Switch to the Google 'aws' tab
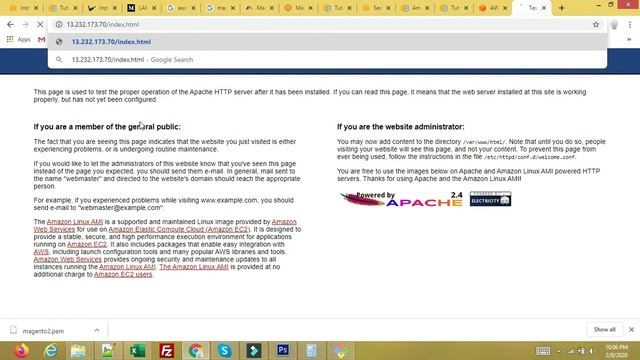This screenshot has height=360, width=640. (181, 8)
